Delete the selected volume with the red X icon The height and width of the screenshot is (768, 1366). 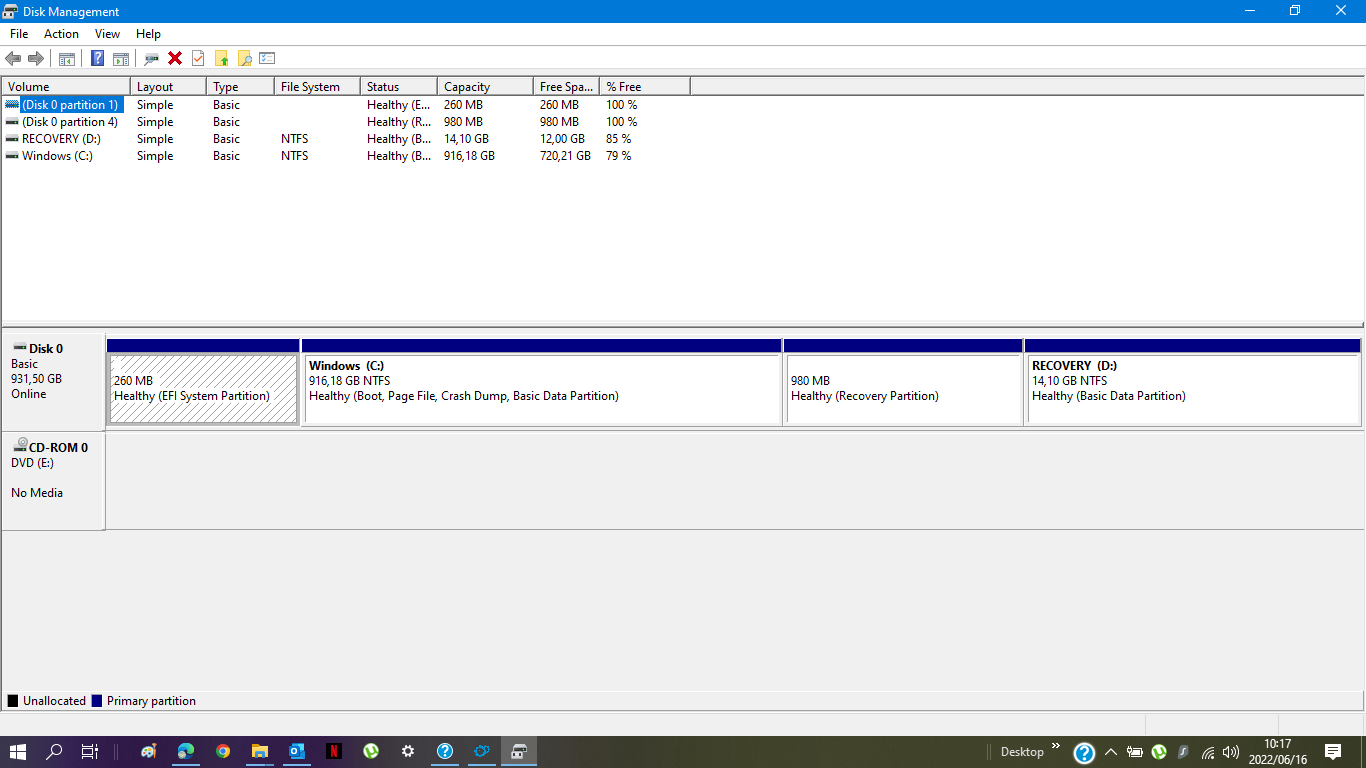(x=173, y=58)
